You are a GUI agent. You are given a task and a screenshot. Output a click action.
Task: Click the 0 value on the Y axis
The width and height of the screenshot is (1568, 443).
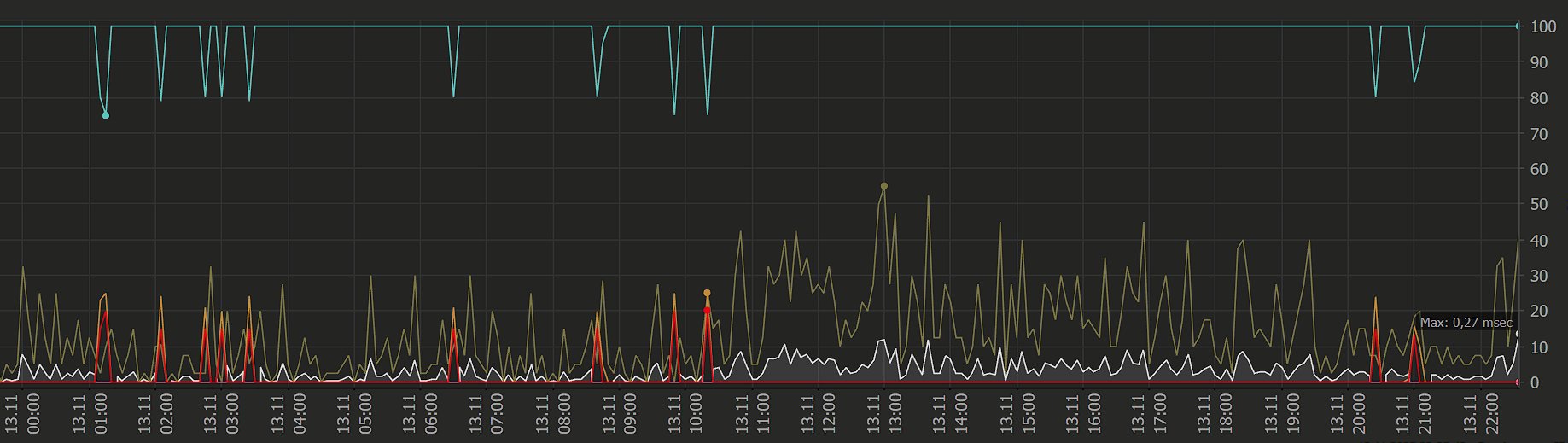[1536, 383]
